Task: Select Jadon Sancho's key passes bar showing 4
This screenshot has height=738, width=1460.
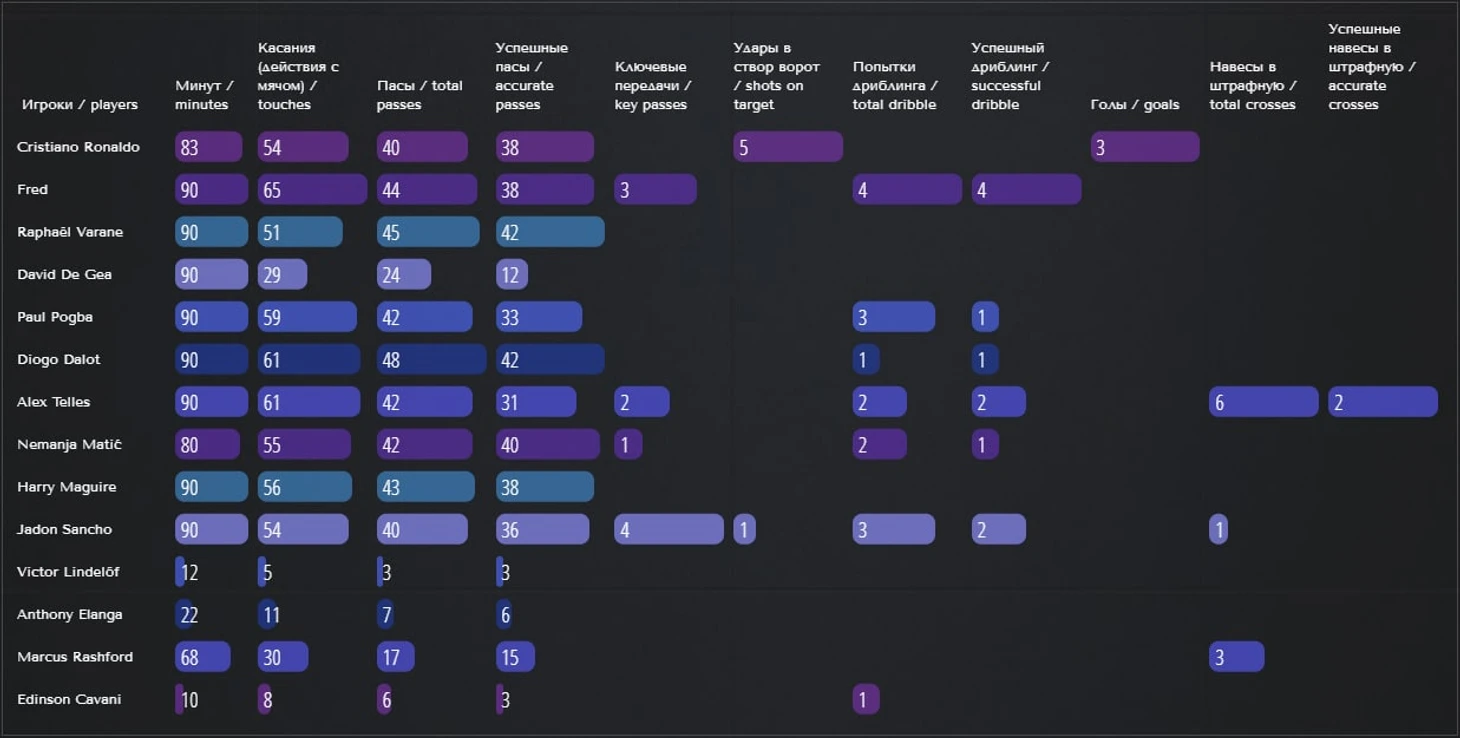Action: coord(669,529)
